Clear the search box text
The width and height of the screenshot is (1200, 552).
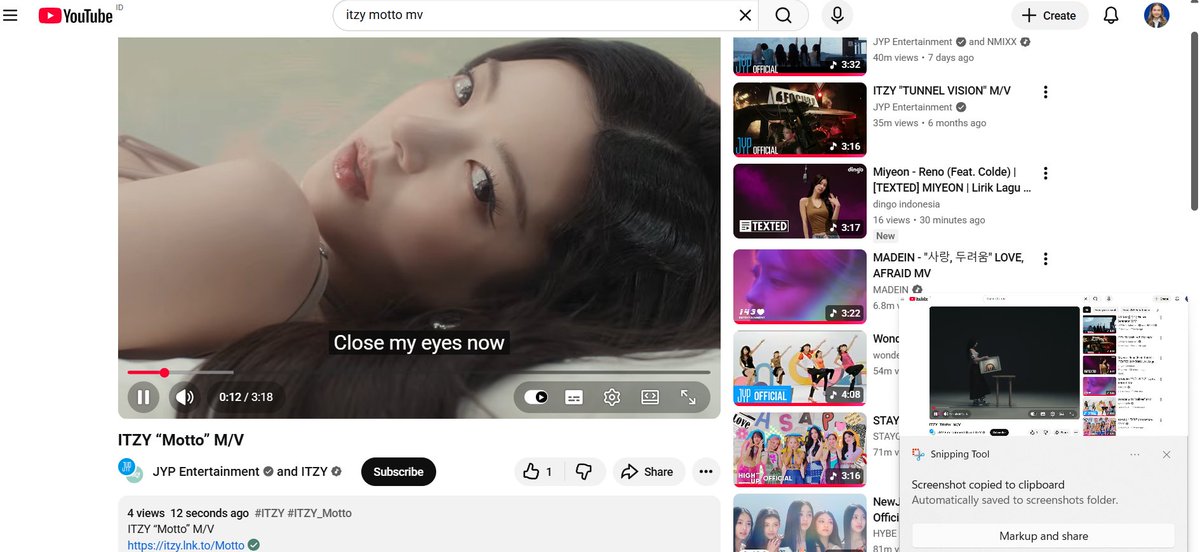(x=745, y=15)
